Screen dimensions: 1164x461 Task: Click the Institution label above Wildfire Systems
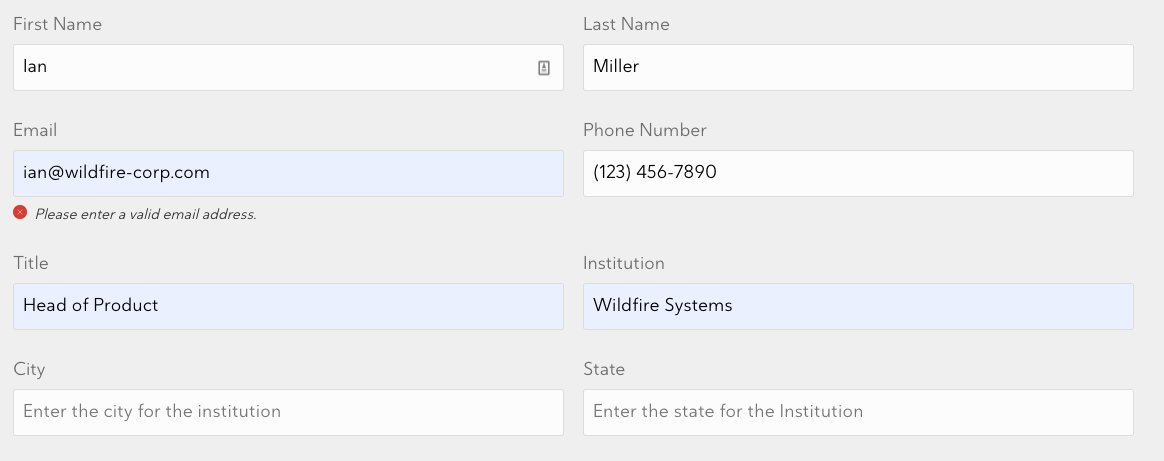(x=624, y=264)
